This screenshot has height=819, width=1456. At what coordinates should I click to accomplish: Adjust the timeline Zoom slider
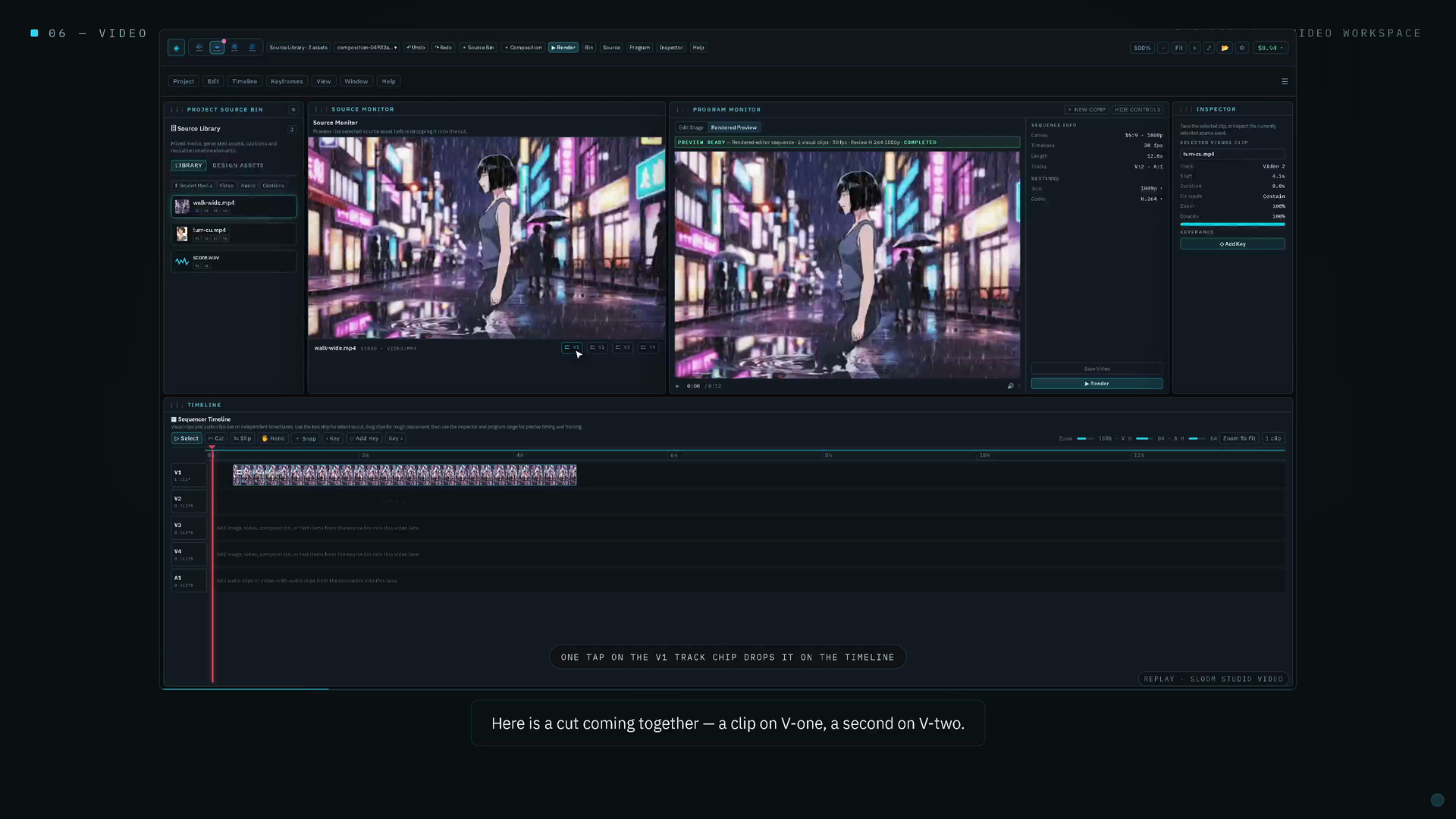point(1085,438)
